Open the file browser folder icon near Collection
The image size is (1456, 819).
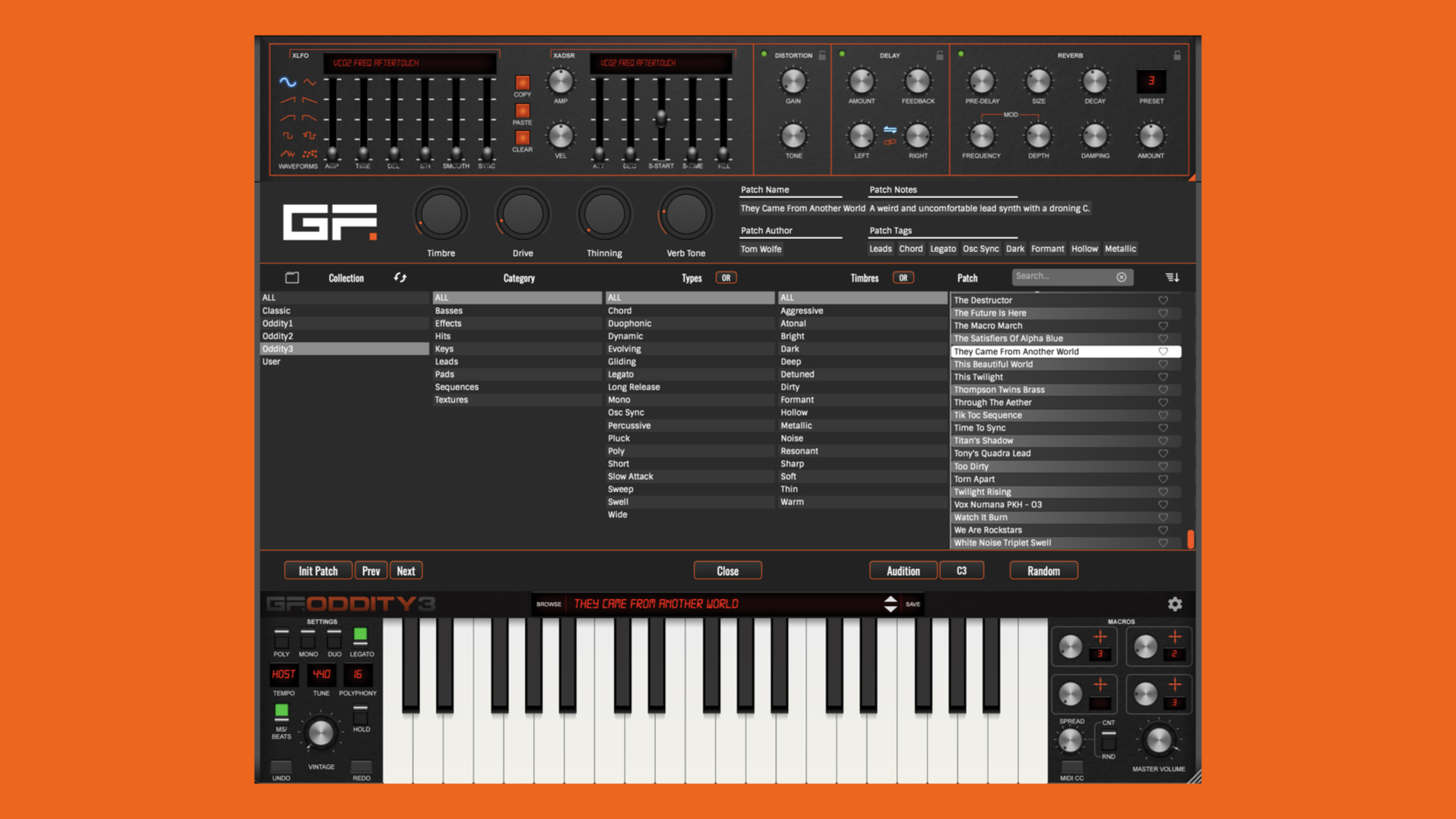291,278
